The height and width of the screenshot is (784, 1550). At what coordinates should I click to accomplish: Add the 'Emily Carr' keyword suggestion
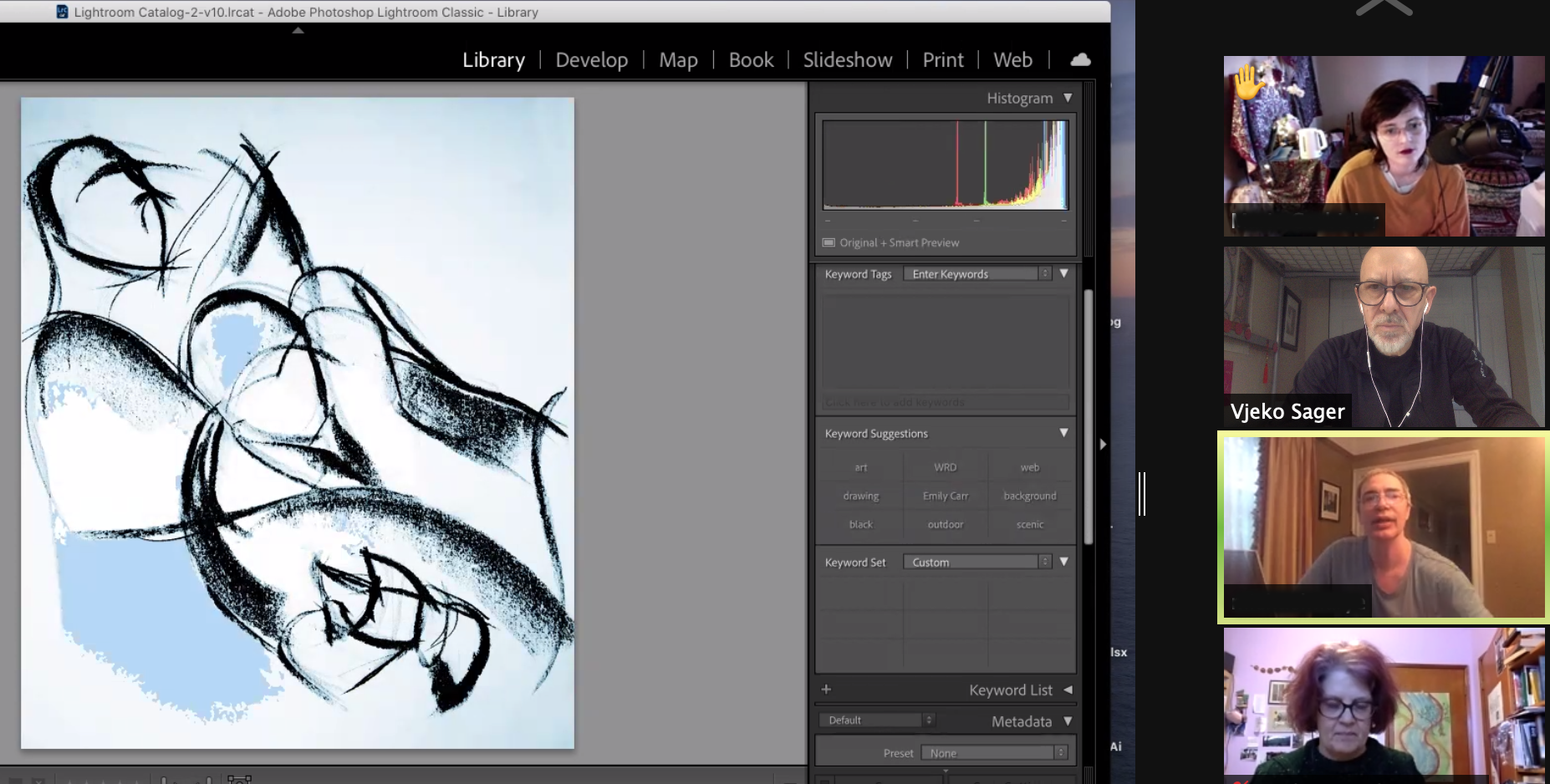pyautogui.click(x=945, y=496)
